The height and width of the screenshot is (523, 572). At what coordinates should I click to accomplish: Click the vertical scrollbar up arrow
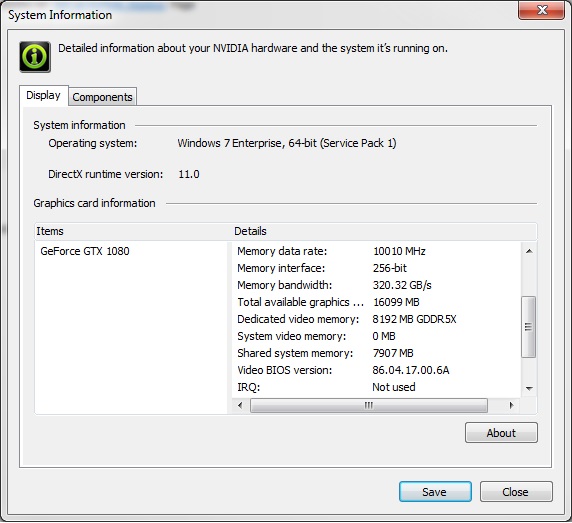tap(529, 251)
